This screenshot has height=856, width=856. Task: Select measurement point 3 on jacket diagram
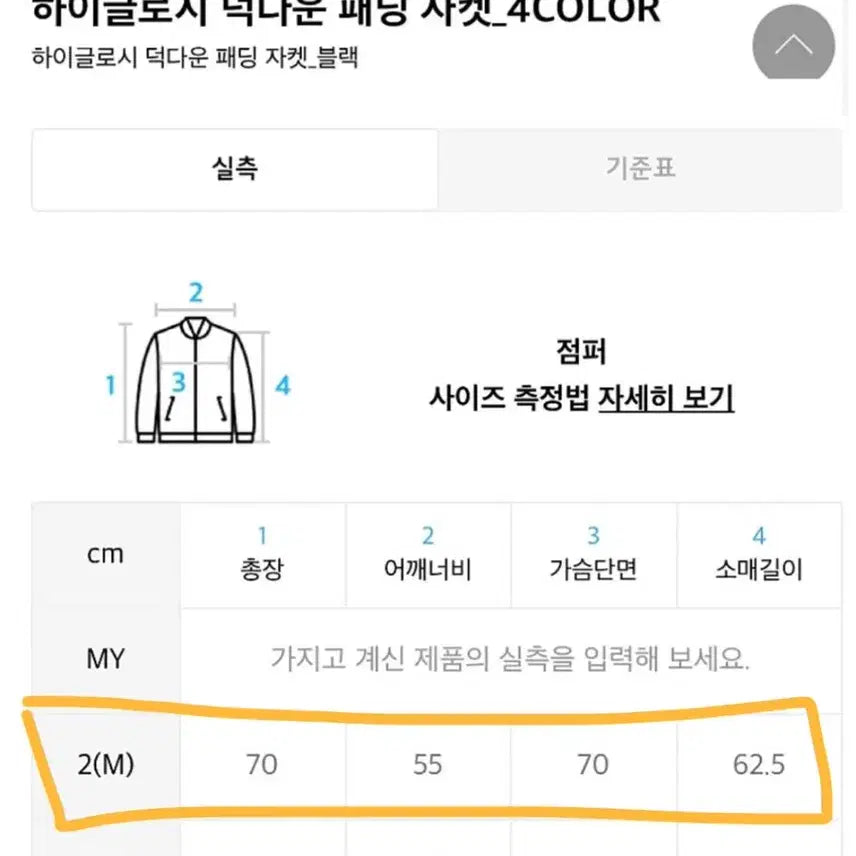pyautogui.click(x=179, y=380)
